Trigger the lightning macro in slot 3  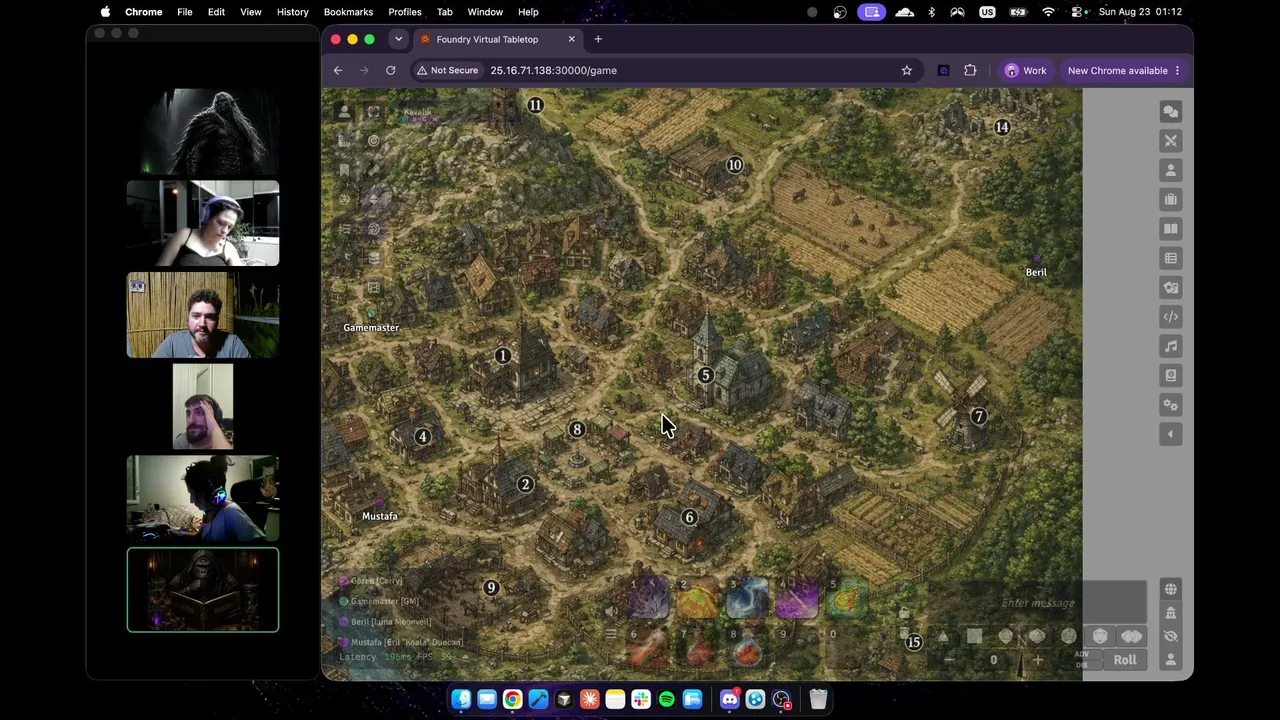pyautogui.click(x=747, y=599)
